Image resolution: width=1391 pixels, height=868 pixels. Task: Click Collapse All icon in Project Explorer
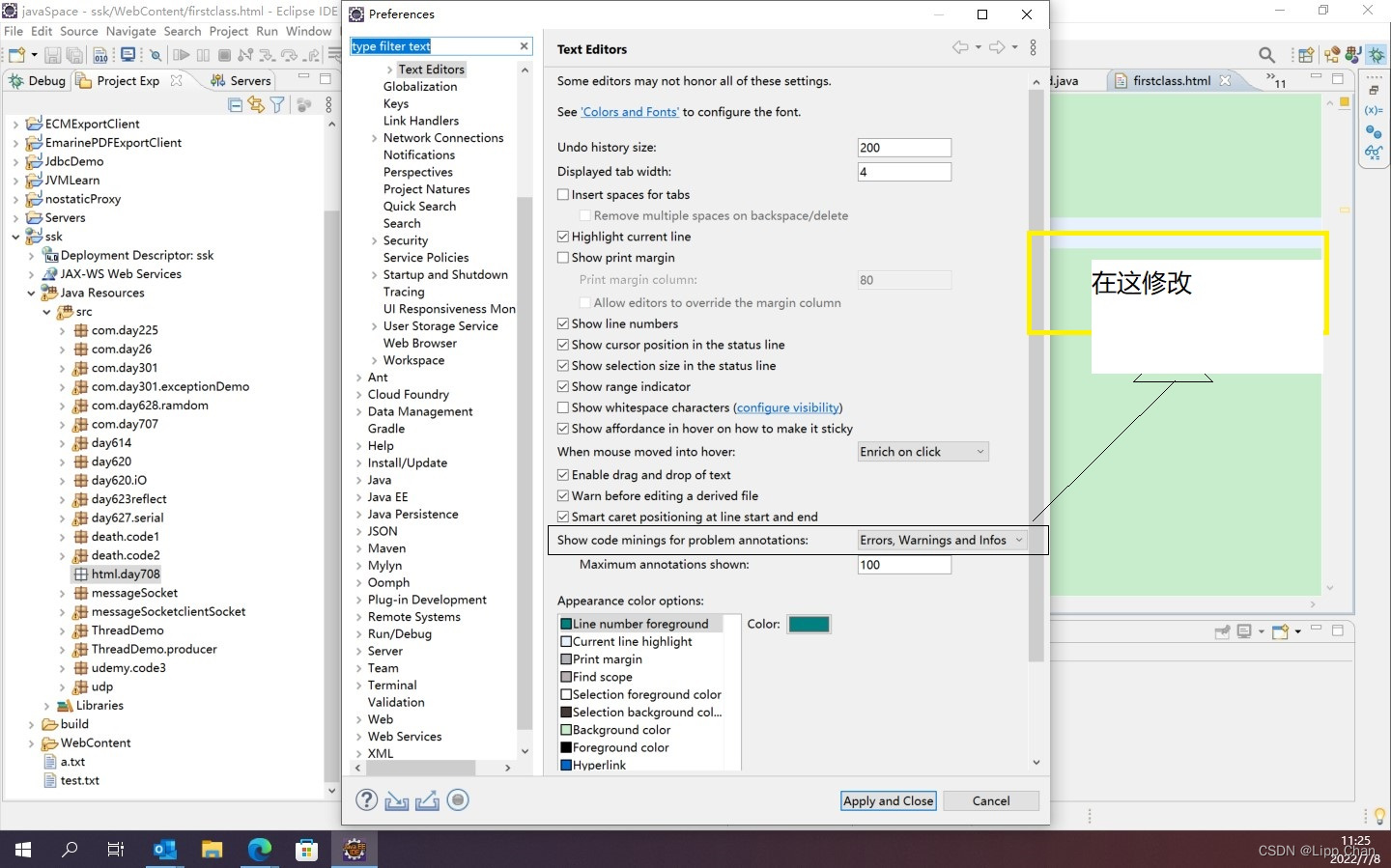coord(235,104)
